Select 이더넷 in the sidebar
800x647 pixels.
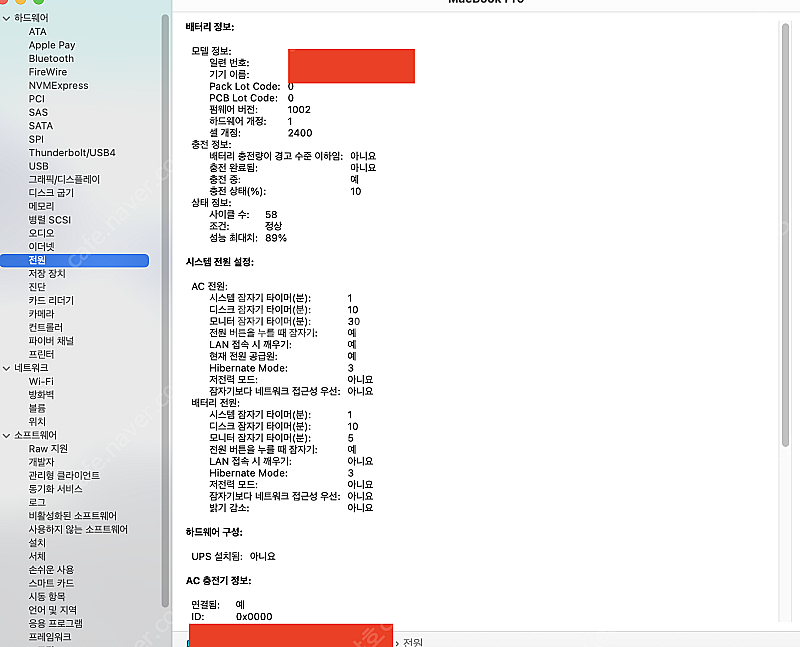[x=41, y=246]
